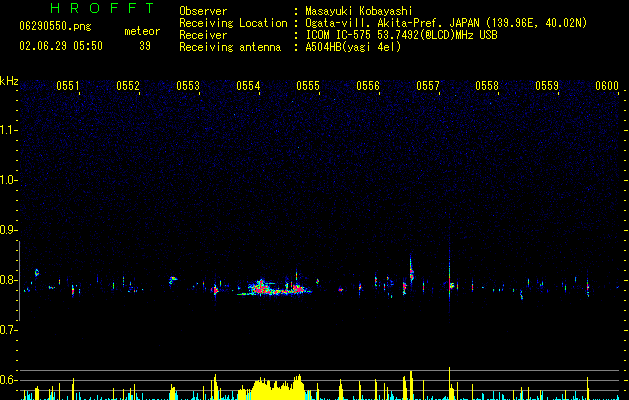Click the long meteor echo between 0554 and 0555
This screenshot has width=629, height=400.
click(x=275, y=288)
